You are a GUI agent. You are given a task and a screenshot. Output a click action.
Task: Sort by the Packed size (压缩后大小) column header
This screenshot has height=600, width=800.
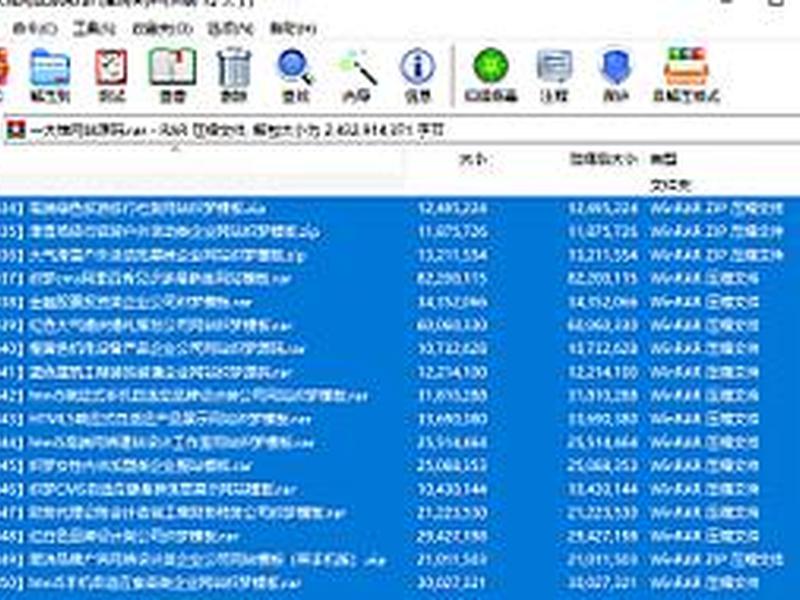[x=604, y=160]
